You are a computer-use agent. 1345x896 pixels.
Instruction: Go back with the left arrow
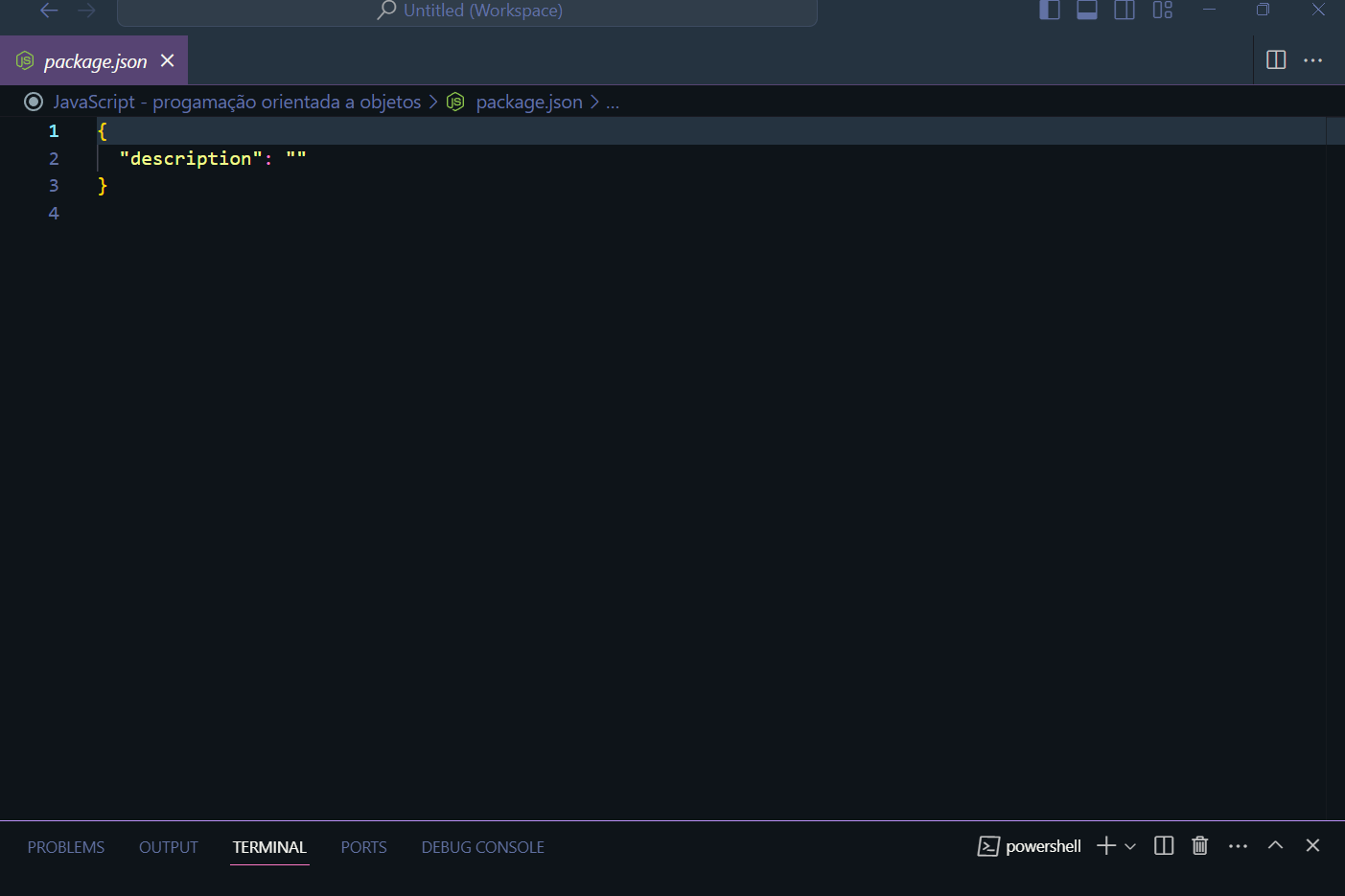[x=49, y=11]
